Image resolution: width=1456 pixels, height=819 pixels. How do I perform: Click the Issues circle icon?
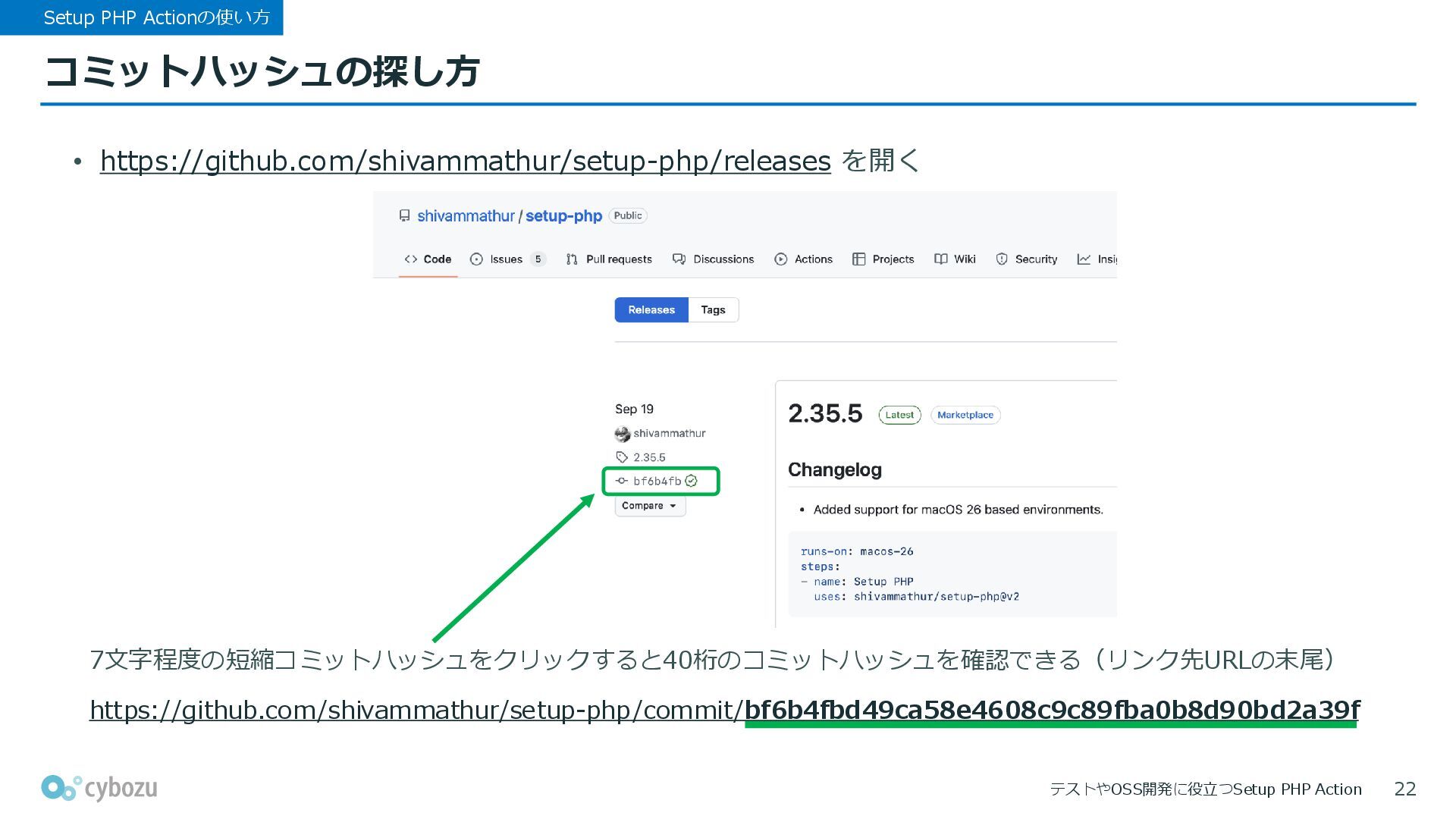click(x=476, y=259)
